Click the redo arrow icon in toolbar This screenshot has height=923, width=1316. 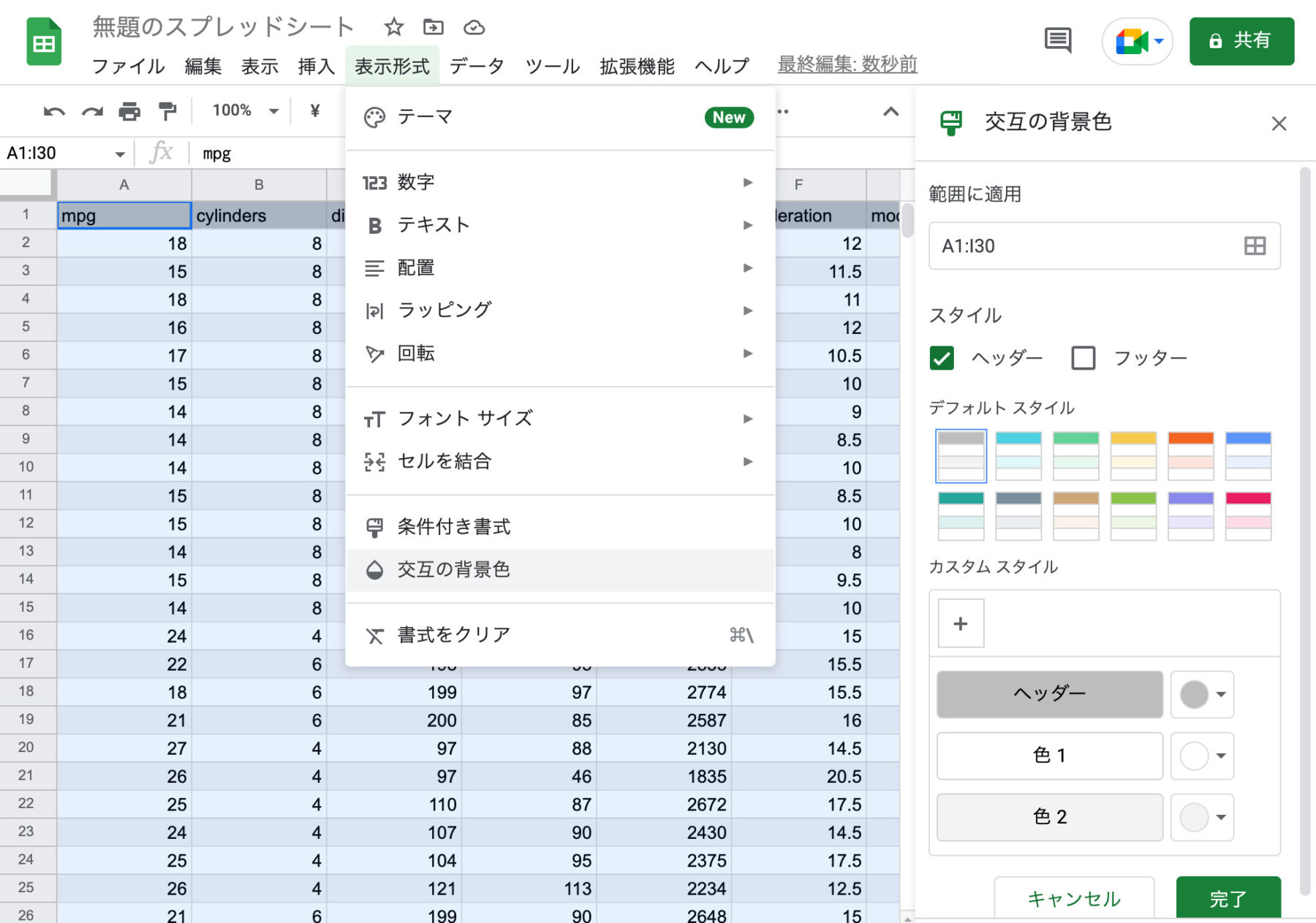tap(92, 111)
